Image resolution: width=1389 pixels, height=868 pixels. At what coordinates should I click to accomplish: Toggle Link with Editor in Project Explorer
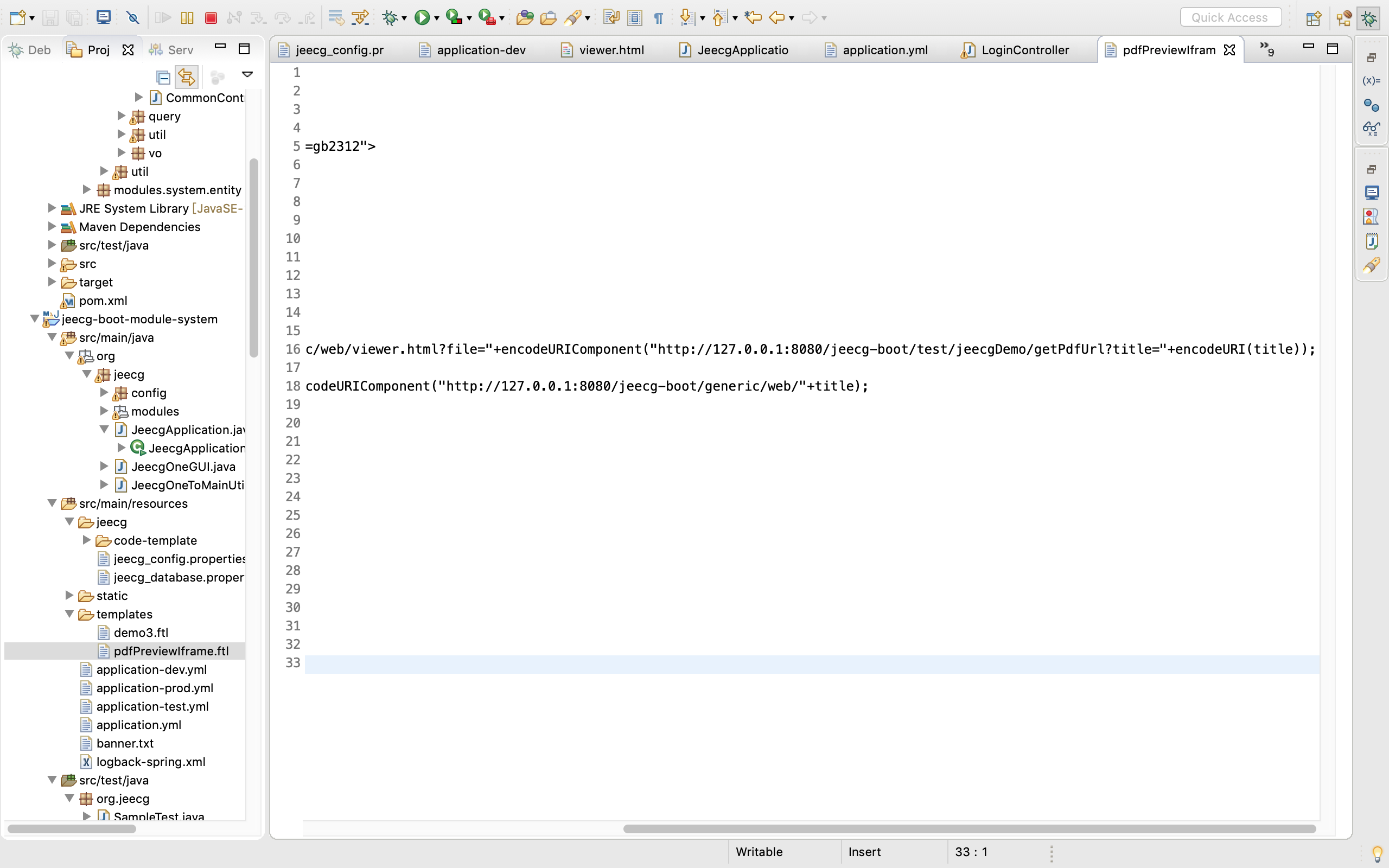coord(187,76)
